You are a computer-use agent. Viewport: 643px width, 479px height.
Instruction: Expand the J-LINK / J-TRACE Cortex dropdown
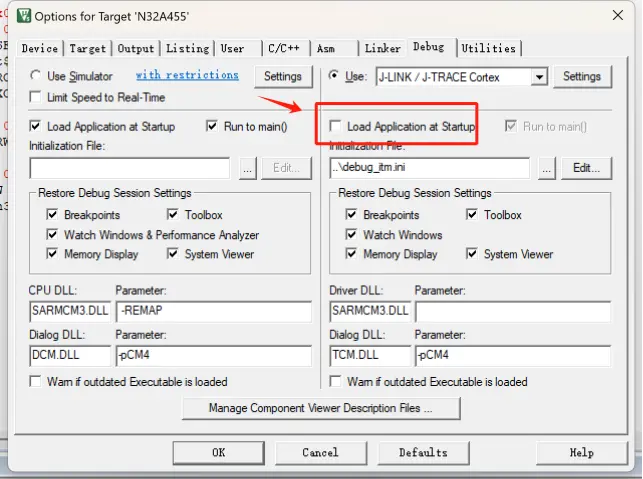click(x=539, y=77)
